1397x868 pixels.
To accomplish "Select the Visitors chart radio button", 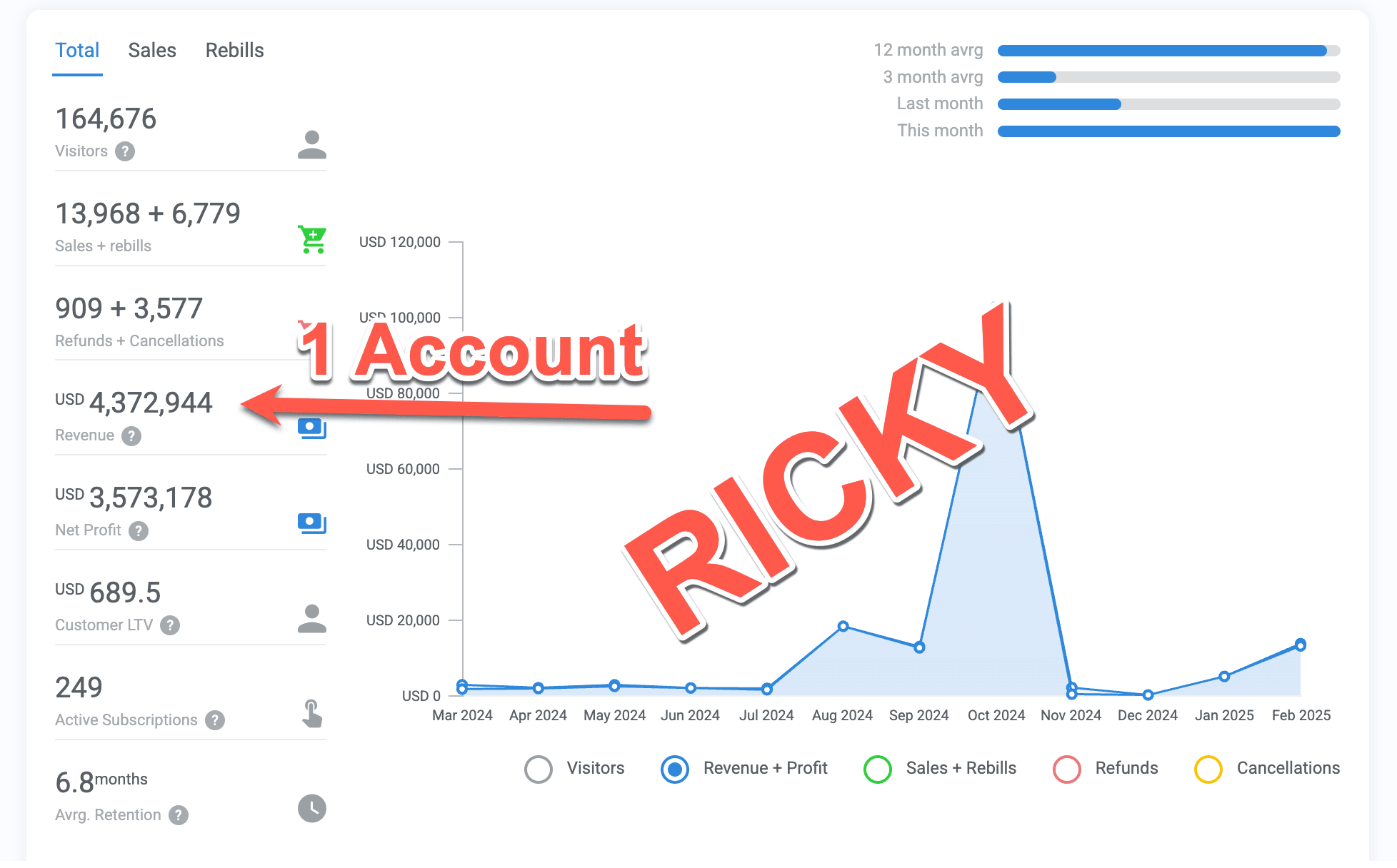I will 539,769.
